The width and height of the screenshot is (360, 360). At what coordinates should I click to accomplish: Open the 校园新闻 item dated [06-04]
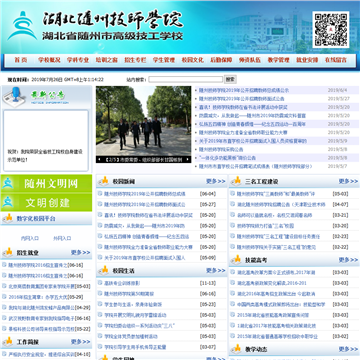coord(145,194)
